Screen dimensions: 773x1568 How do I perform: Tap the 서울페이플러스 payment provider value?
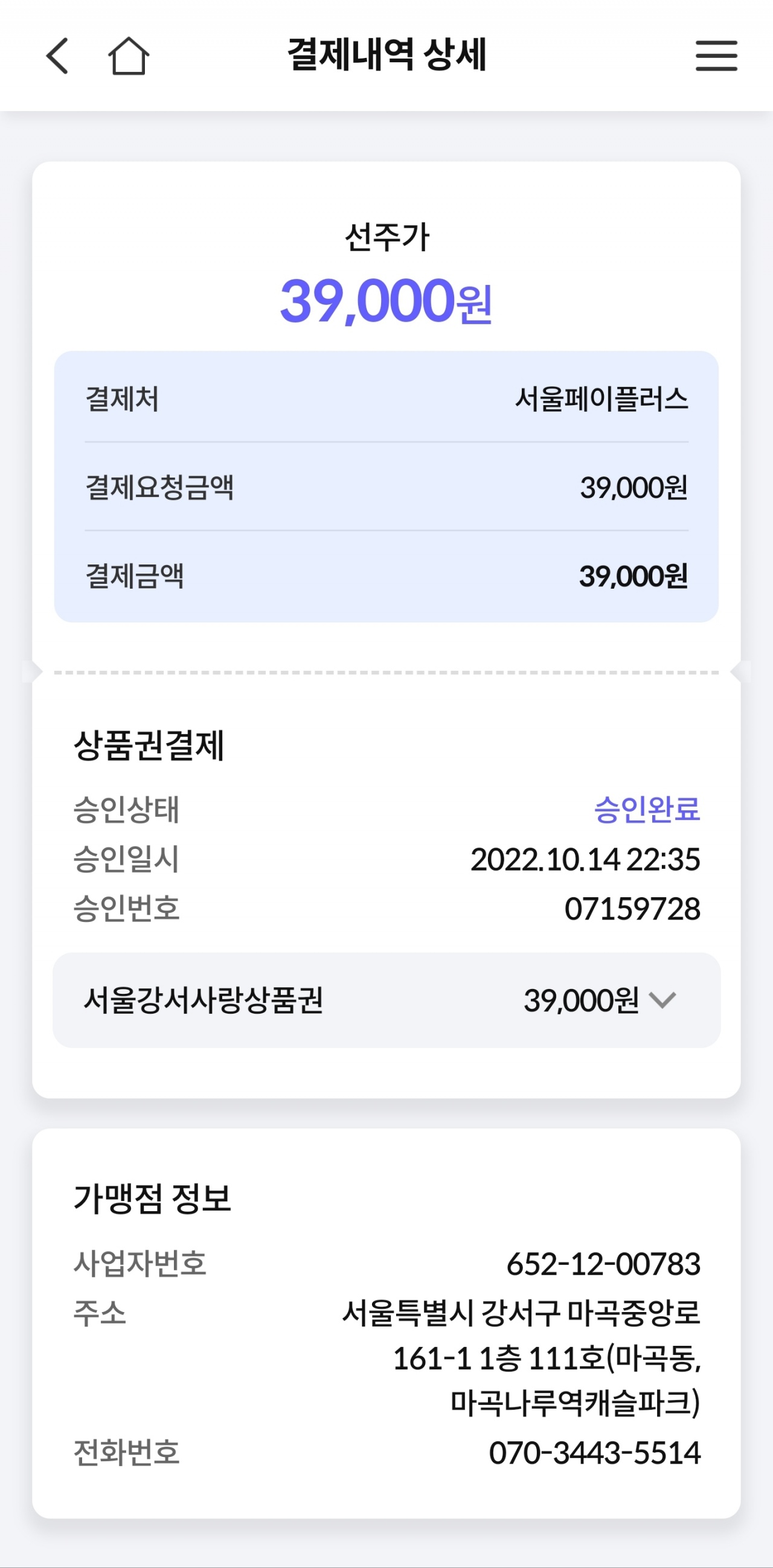[x=601, y=399]
